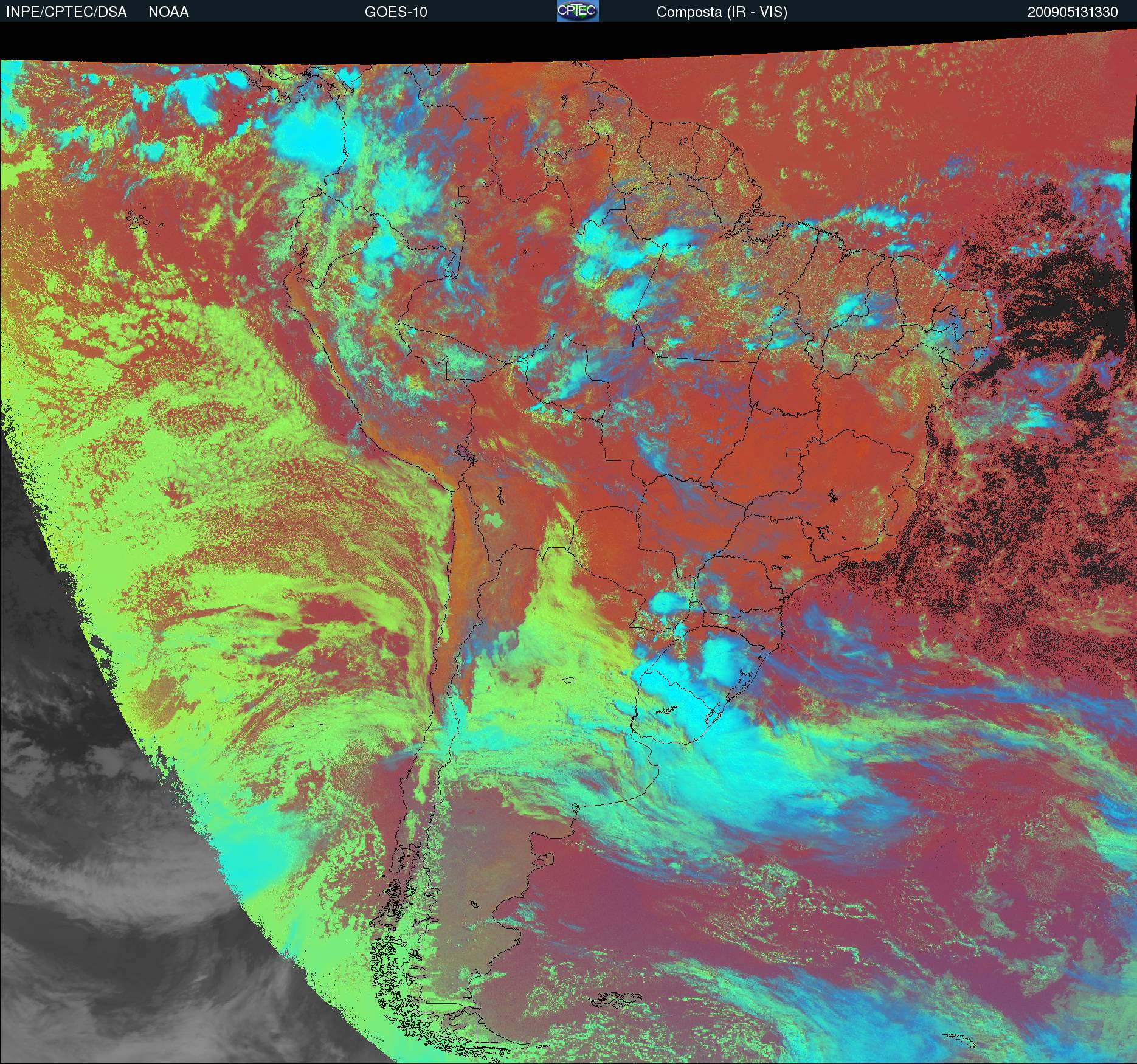Click the GOES-10 satellite label
This screenshot has width=1137, height=1064.
pyautogui.click(x=396, y=12)
